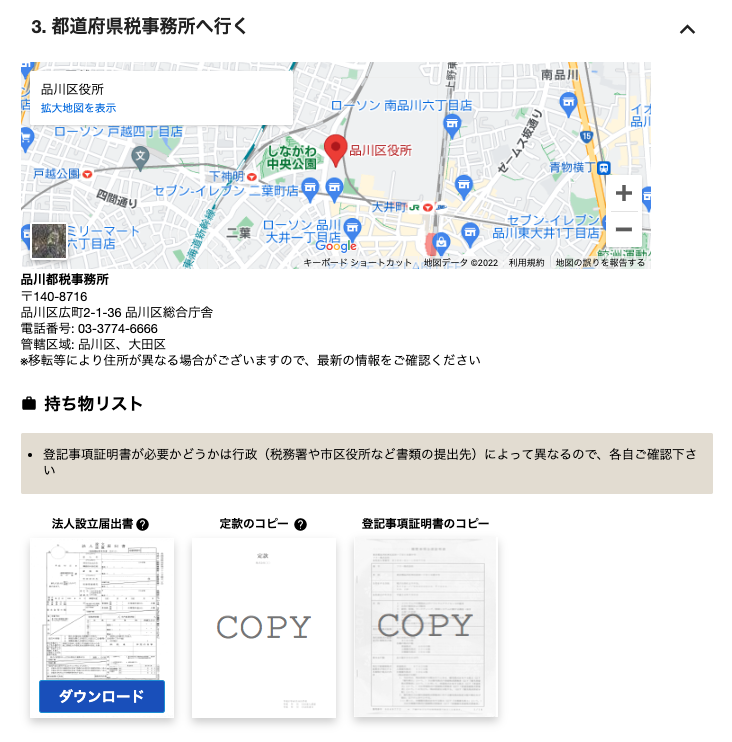Click the 下神明 station icon

pos(252,177)
